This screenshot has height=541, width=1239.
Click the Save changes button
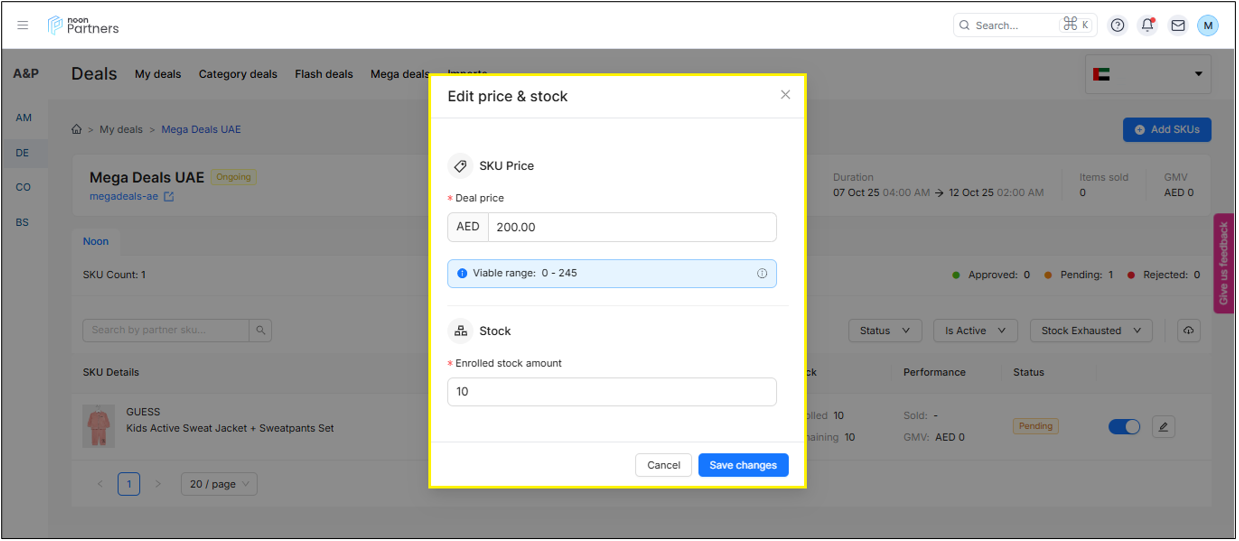[743, 465]
